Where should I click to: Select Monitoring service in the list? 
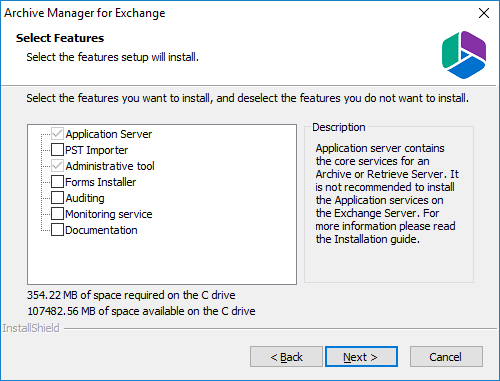pyautogui.click(x=109, y=214)
